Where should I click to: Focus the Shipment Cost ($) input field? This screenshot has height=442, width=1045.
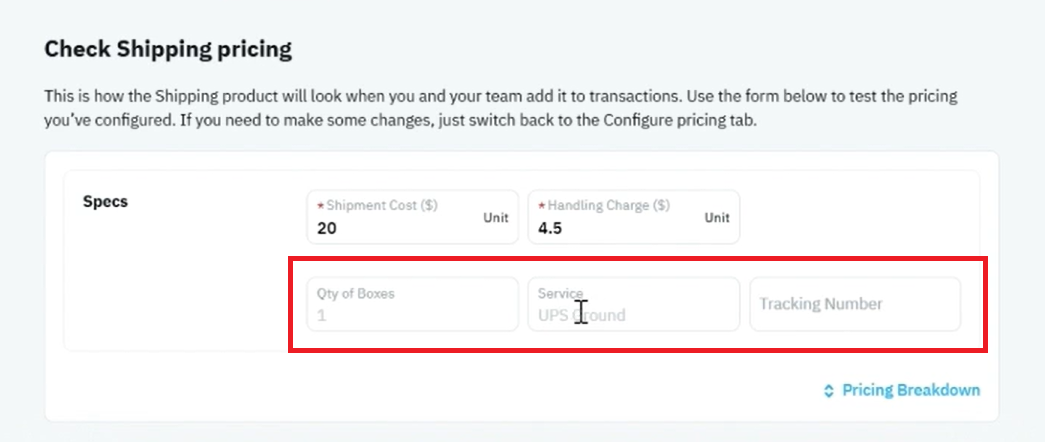(413, 217)
